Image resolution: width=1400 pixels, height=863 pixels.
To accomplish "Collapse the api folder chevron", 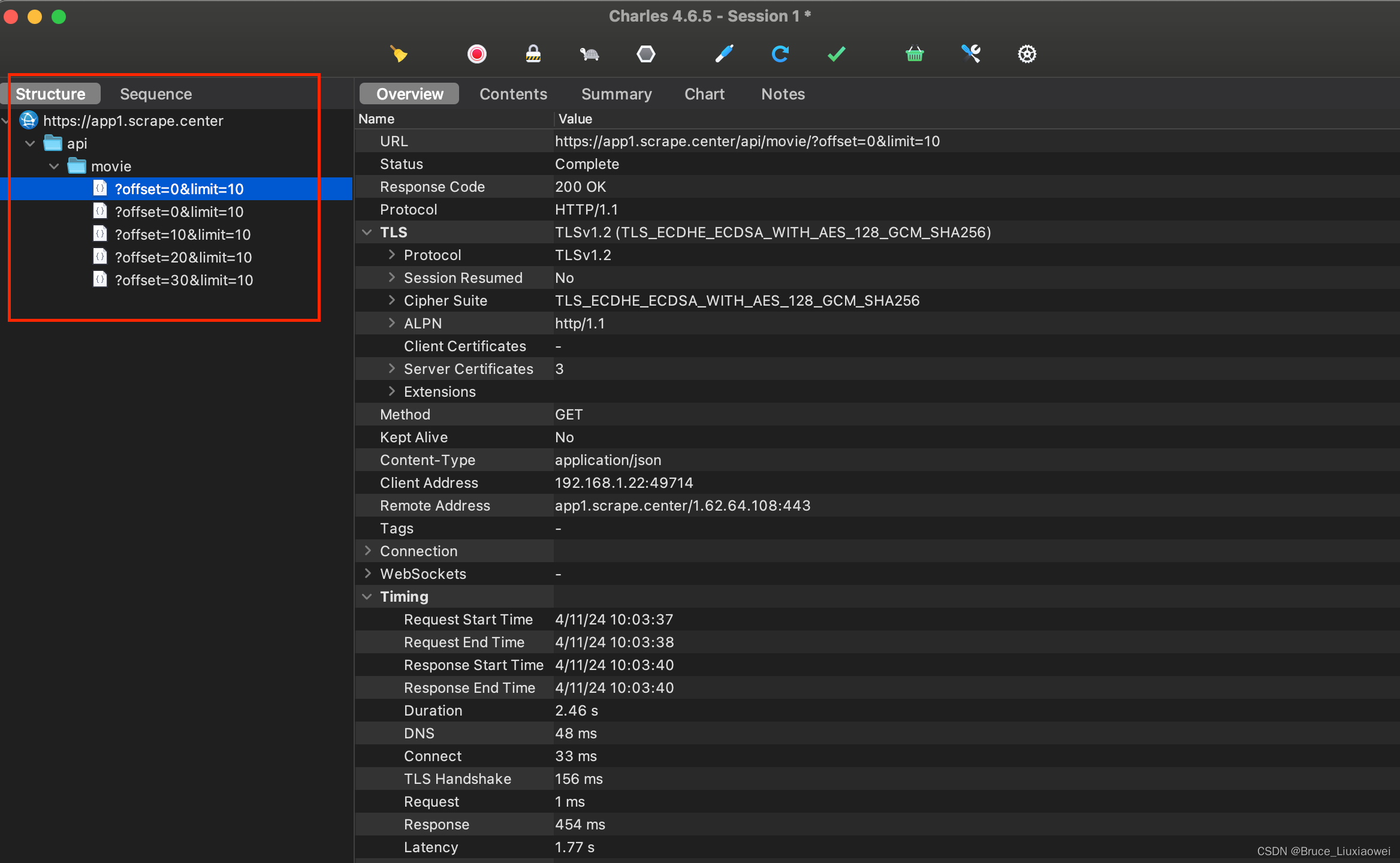I will click(x=30, y=144).
